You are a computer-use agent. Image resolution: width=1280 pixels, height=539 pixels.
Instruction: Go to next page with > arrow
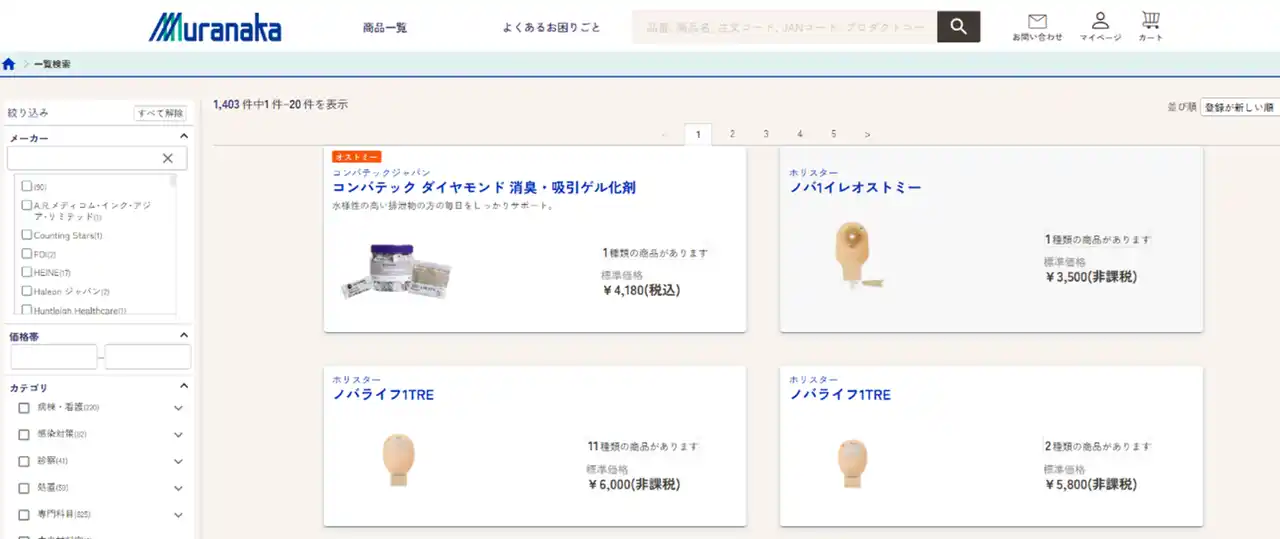point(867,134)
